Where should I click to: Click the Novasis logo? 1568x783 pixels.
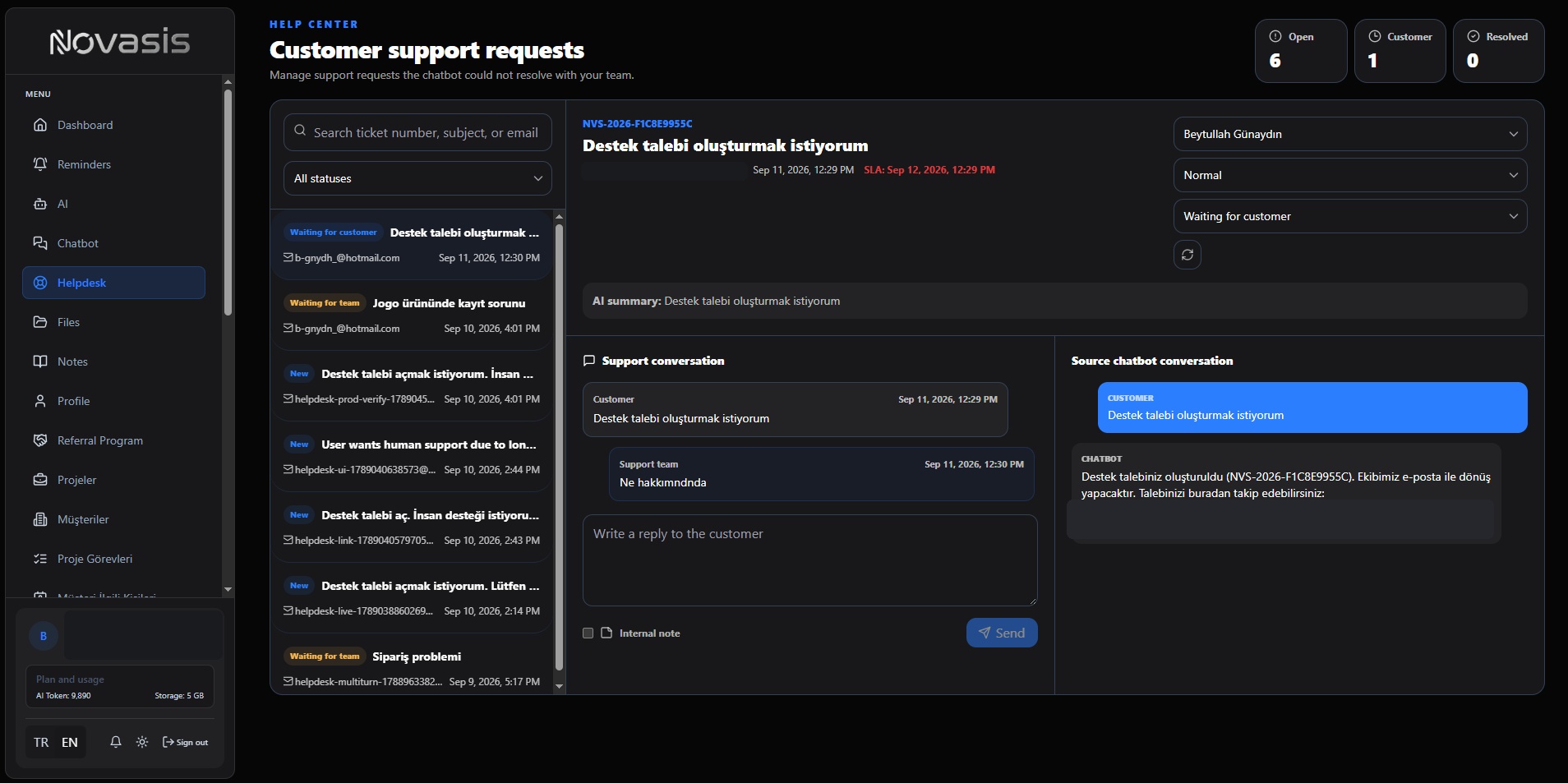click(x=120, y=41)
